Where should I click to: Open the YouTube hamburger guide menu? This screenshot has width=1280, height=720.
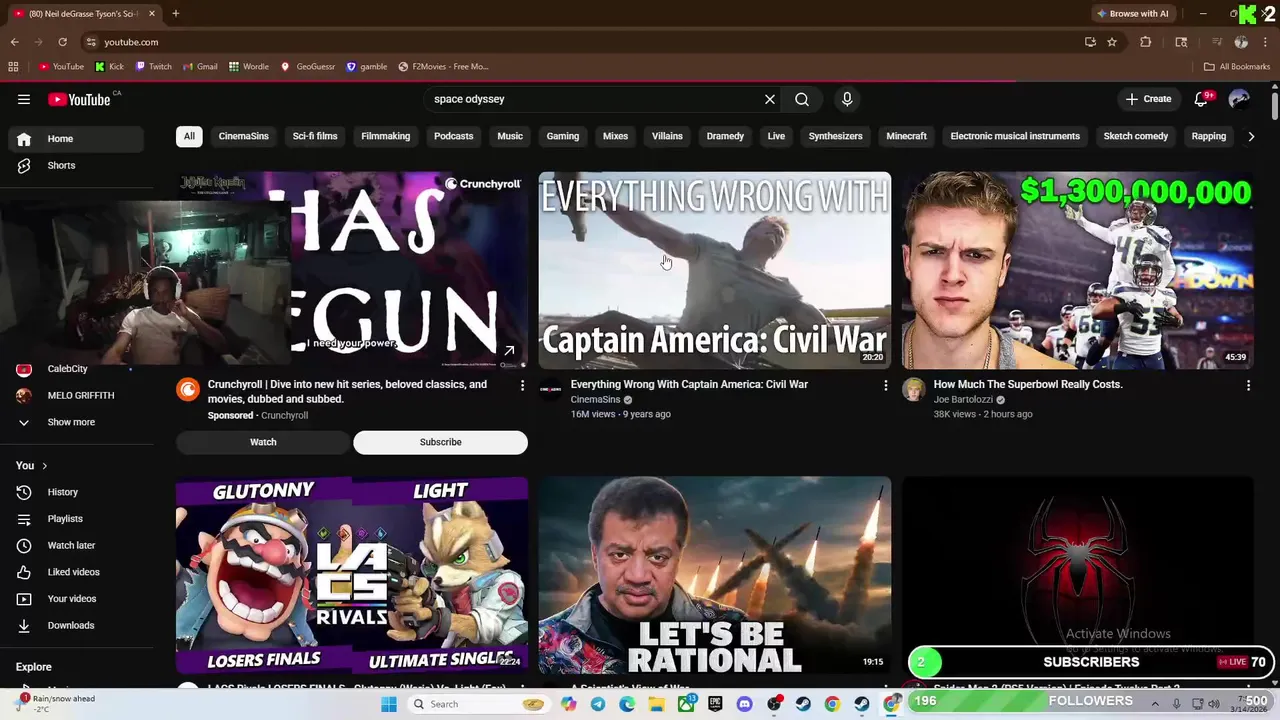click(x=24, y=99)
